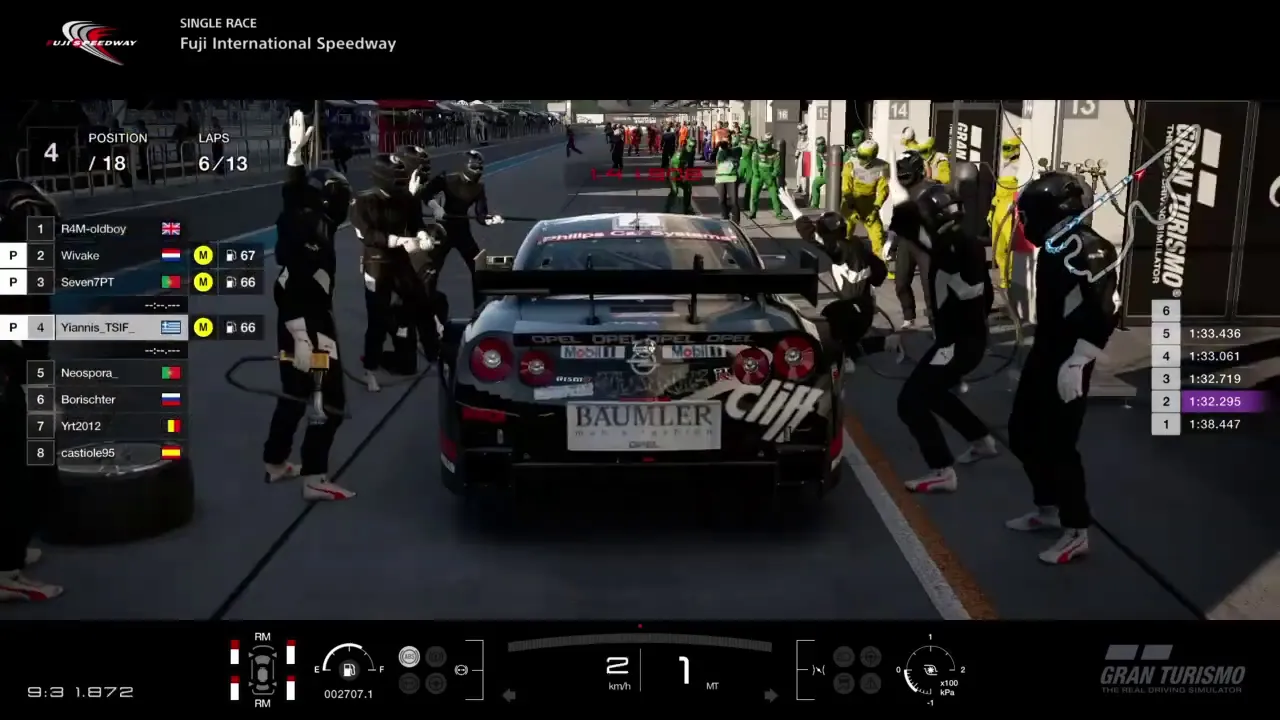
Task: Click the empty lap 6 row number
Action: coord(1166,311)
